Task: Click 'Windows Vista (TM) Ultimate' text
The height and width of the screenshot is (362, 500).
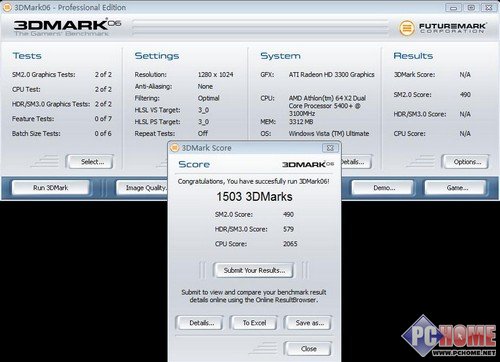Action: click(x=329, y=133)
